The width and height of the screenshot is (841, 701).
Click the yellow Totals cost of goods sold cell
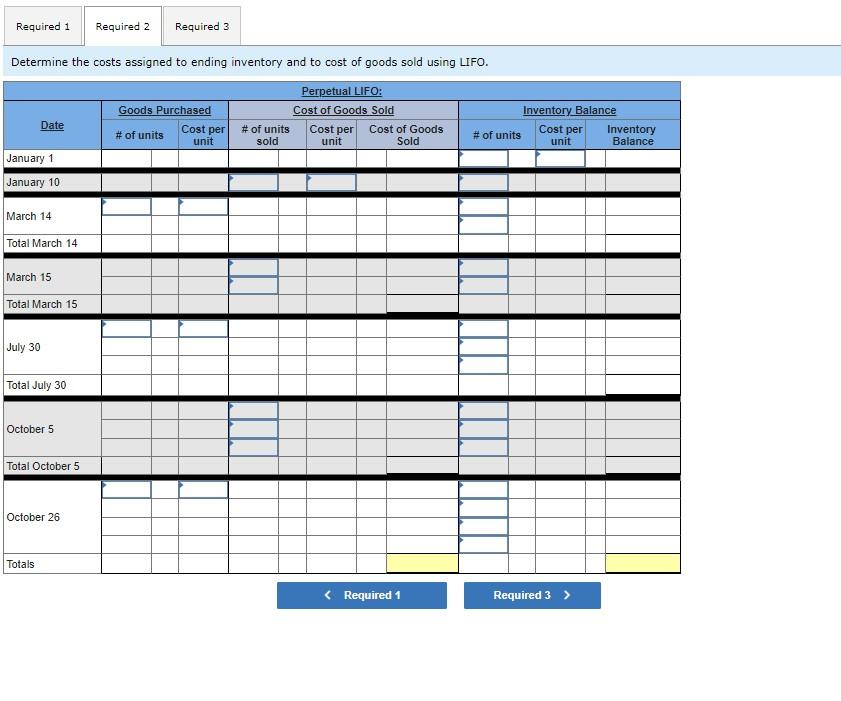coord(422,564)
